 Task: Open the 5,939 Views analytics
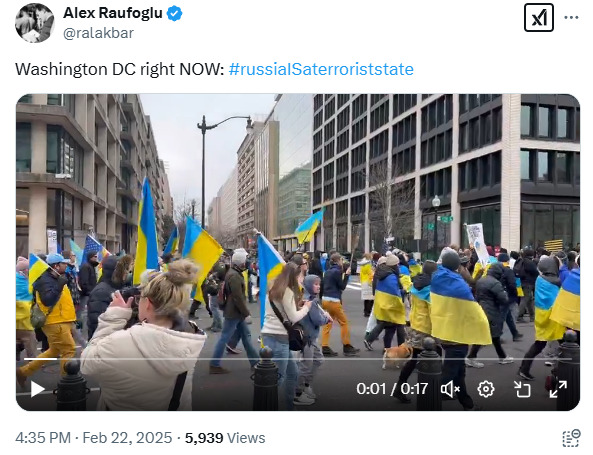click(225, 438)
